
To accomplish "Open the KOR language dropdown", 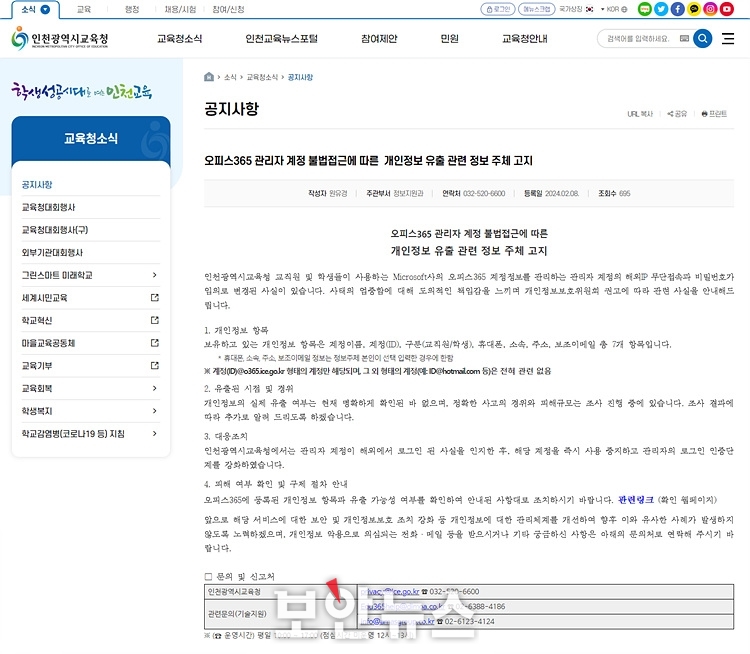I will [614, 9].
